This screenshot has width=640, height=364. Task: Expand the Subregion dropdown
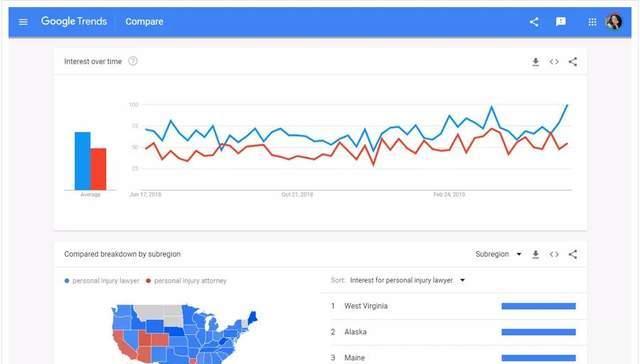tap(498, 254)
